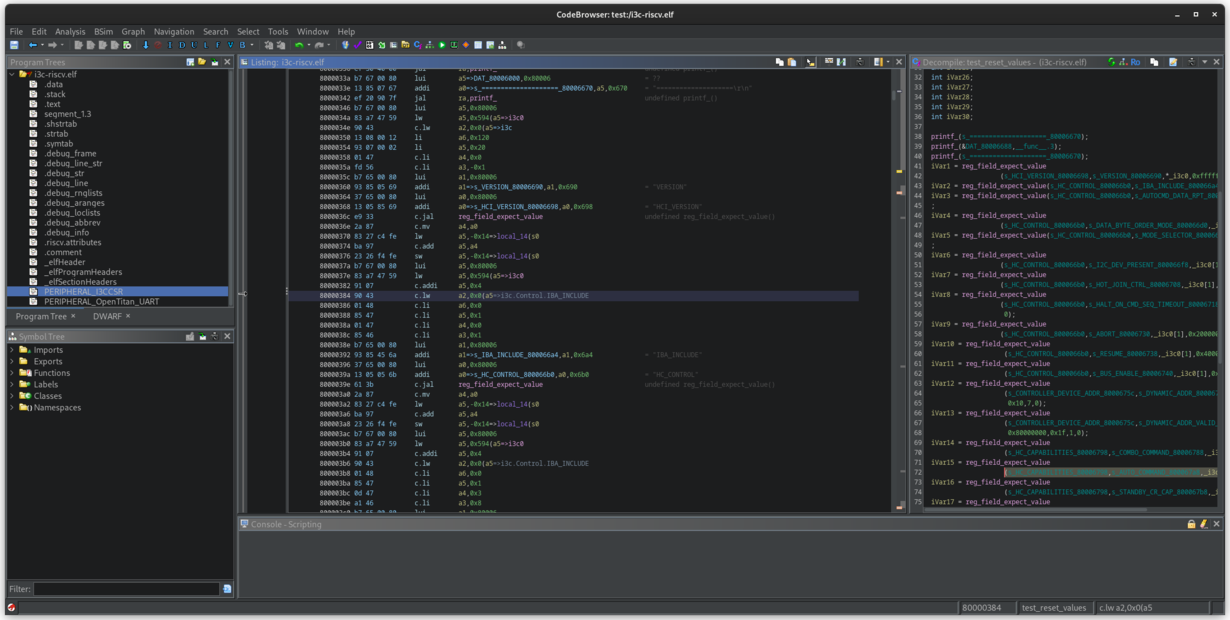The image size is (1230, 620).
Task: Click the Save Program disk icon
Action: point(14,45)
